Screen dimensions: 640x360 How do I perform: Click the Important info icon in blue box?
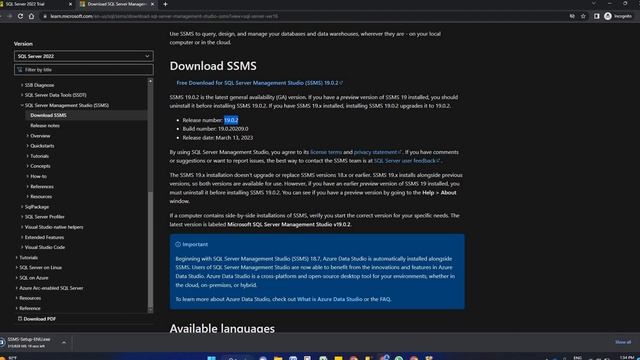[x=178, y=244]
